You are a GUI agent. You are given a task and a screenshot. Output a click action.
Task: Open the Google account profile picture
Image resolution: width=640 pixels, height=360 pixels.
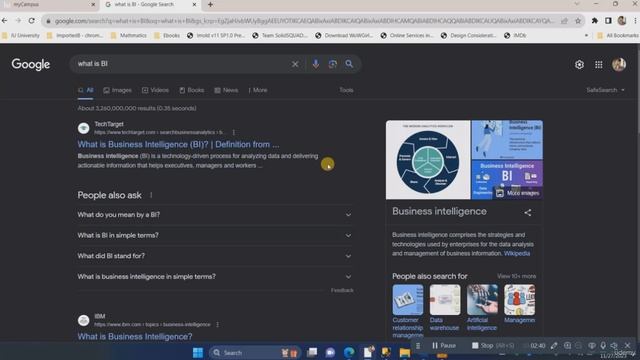click(619, 64)
